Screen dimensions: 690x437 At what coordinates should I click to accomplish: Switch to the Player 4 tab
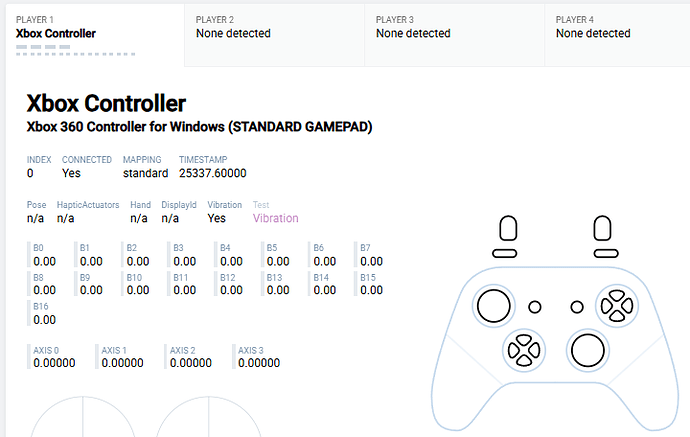coord(617,35)
